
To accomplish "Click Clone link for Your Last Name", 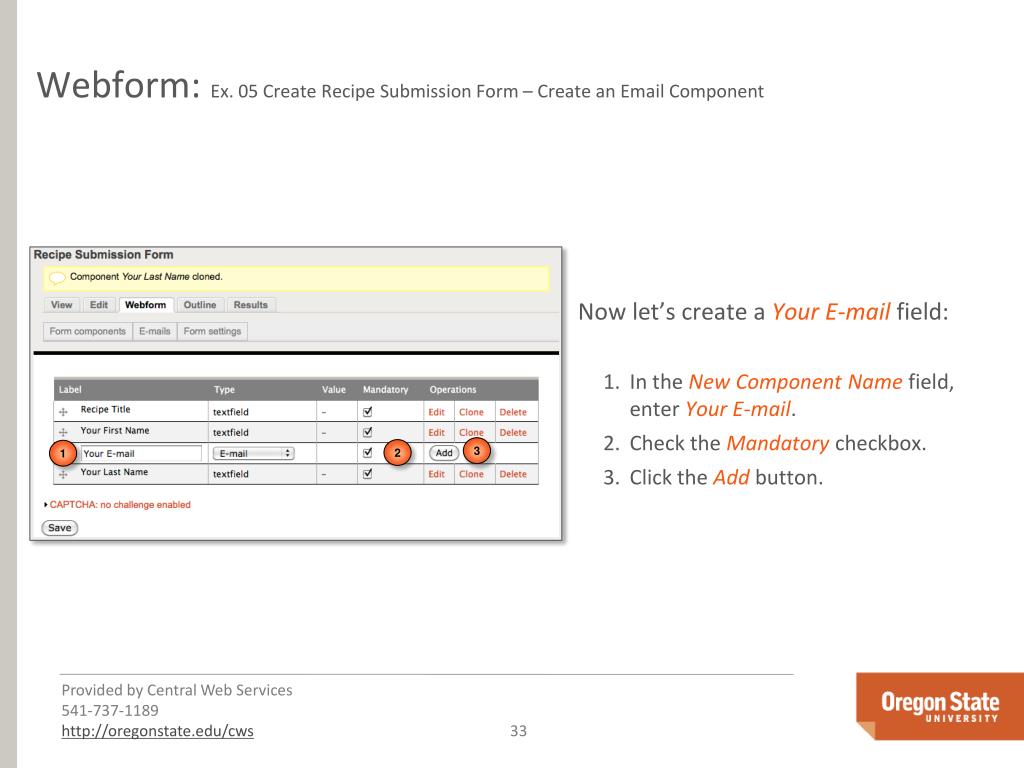I will (x=471, y=474).
